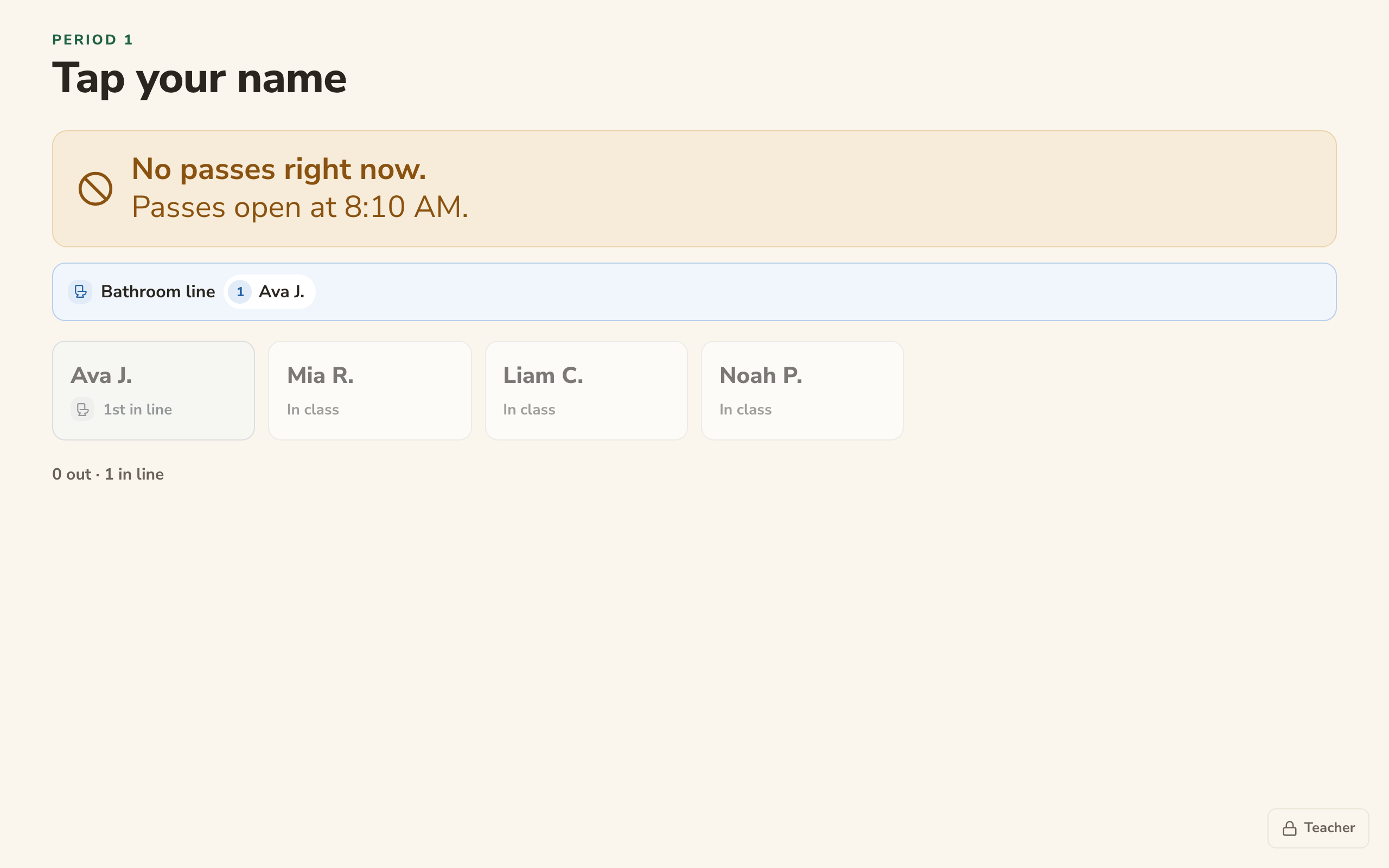The image size is (1389, 868).
Task: Click "In class" under Noah P.
Action: click(x=746, y=409)
